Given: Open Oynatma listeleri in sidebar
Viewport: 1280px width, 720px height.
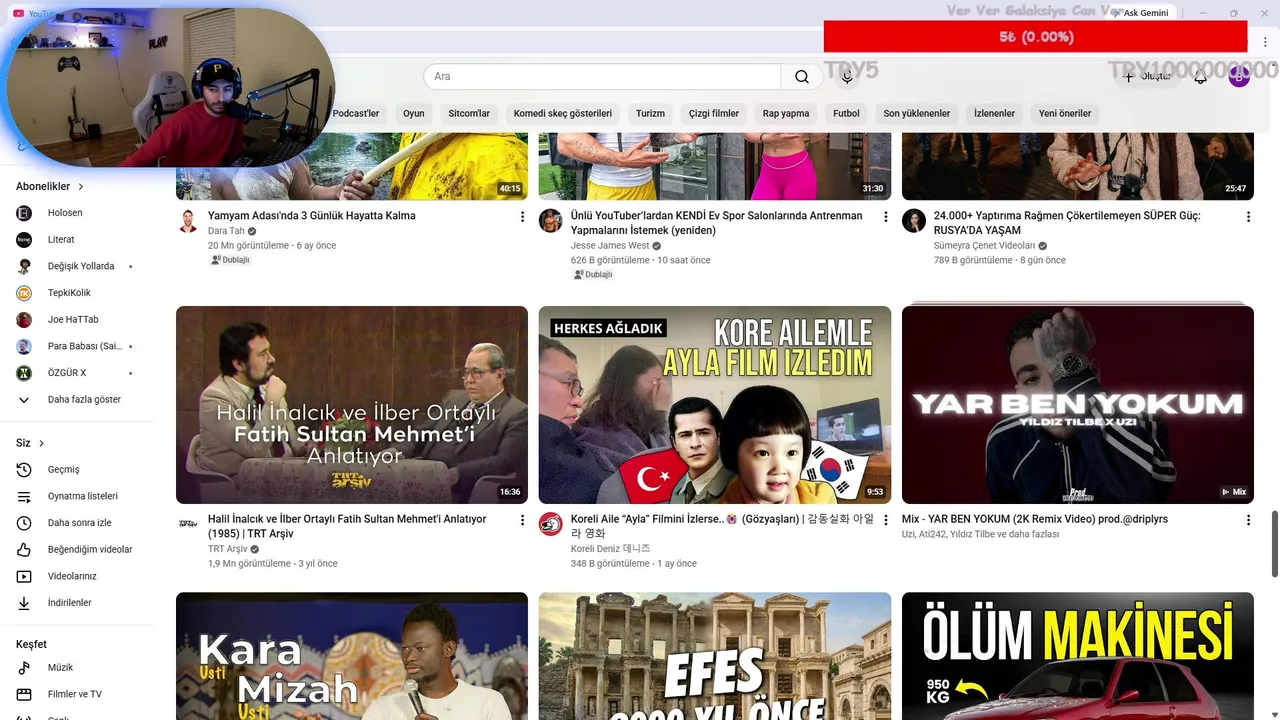Looking at the screenshot, I should pos(76,496).
